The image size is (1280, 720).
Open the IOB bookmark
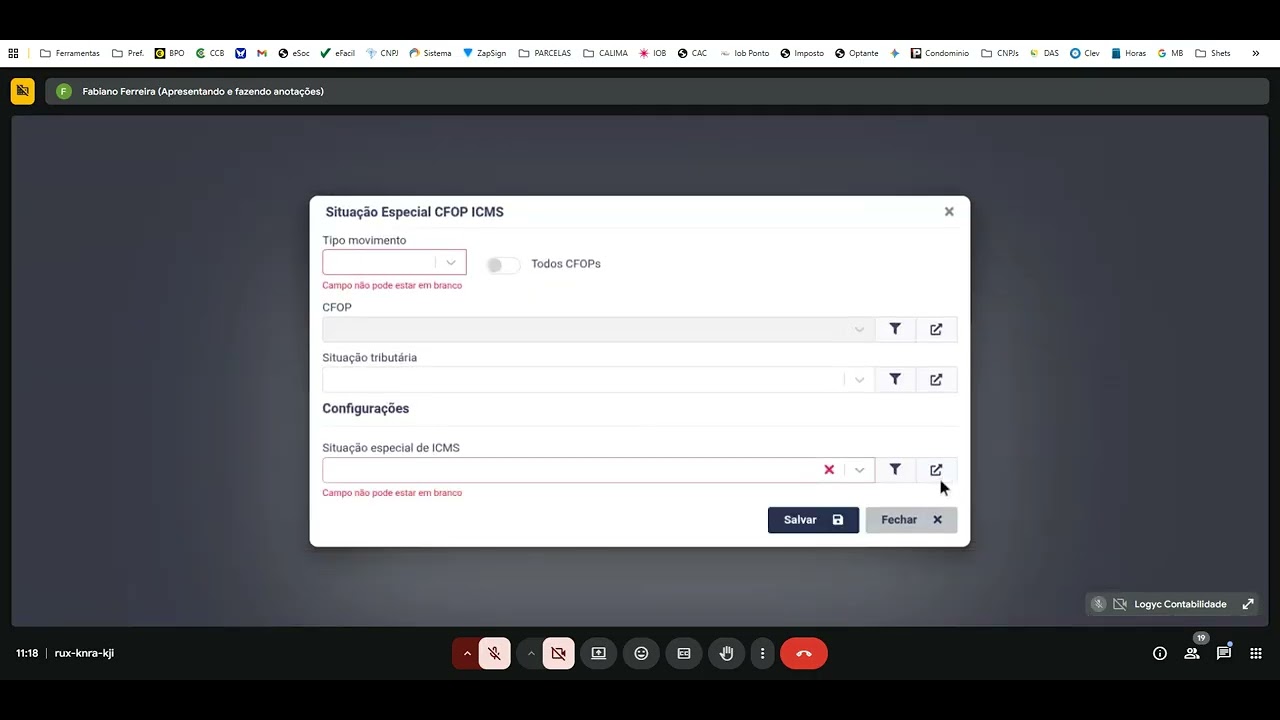(x=652, y=53)
